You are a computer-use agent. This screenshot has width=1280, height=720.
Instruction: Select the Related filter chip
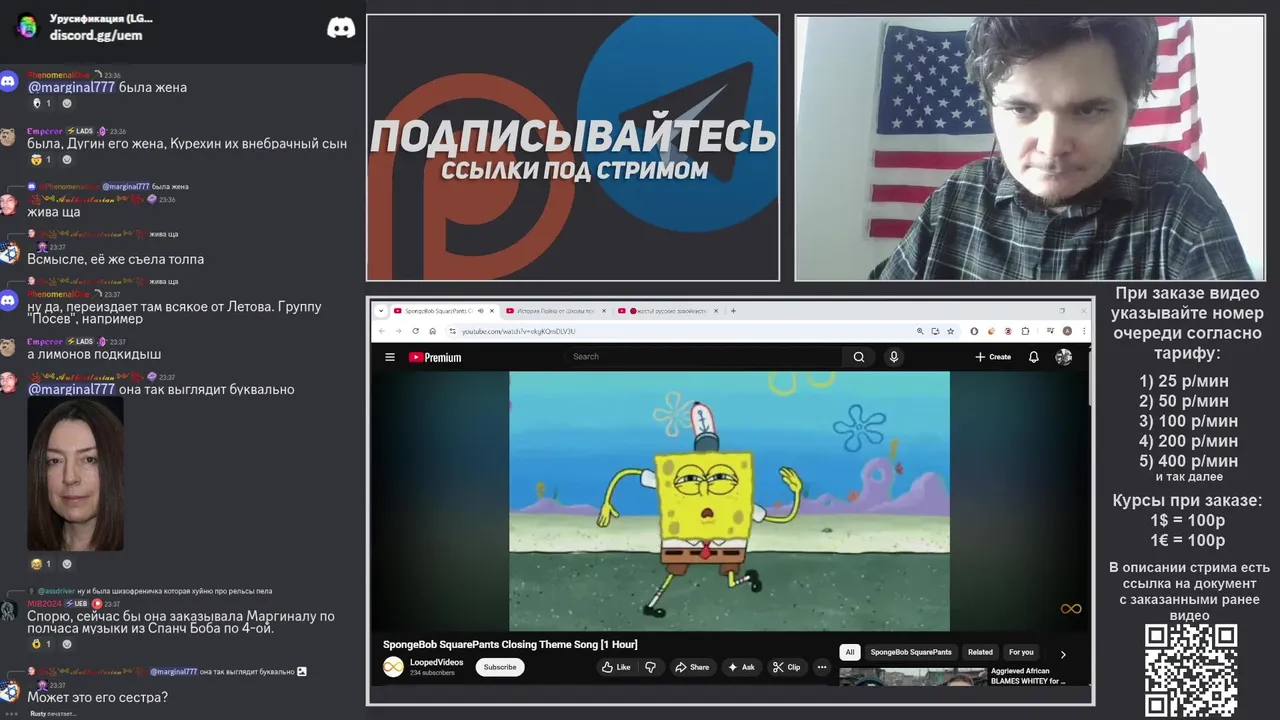(980, 652)
